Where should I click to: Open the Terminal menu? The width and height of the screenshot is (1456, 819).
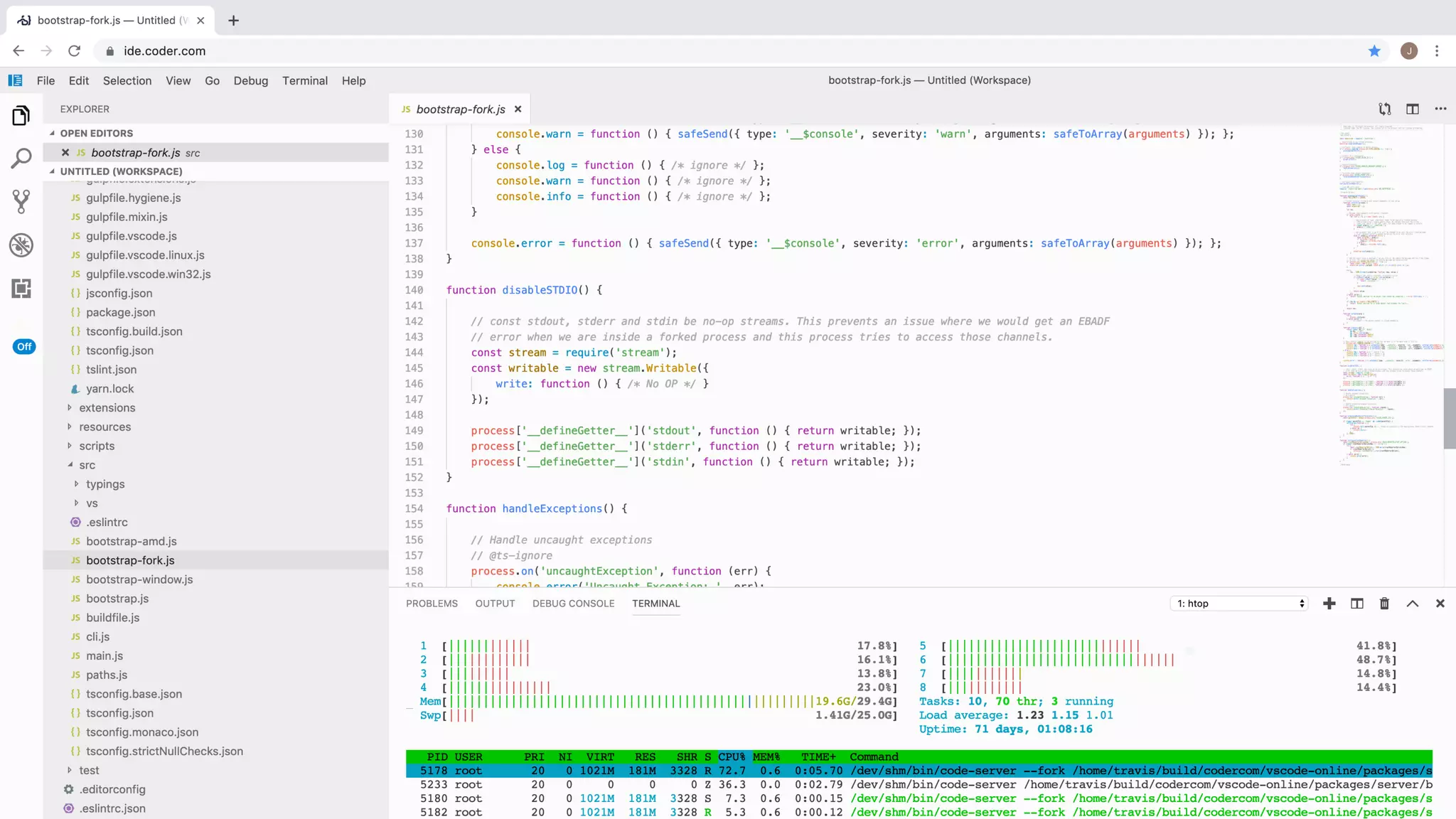coord(304,80)
